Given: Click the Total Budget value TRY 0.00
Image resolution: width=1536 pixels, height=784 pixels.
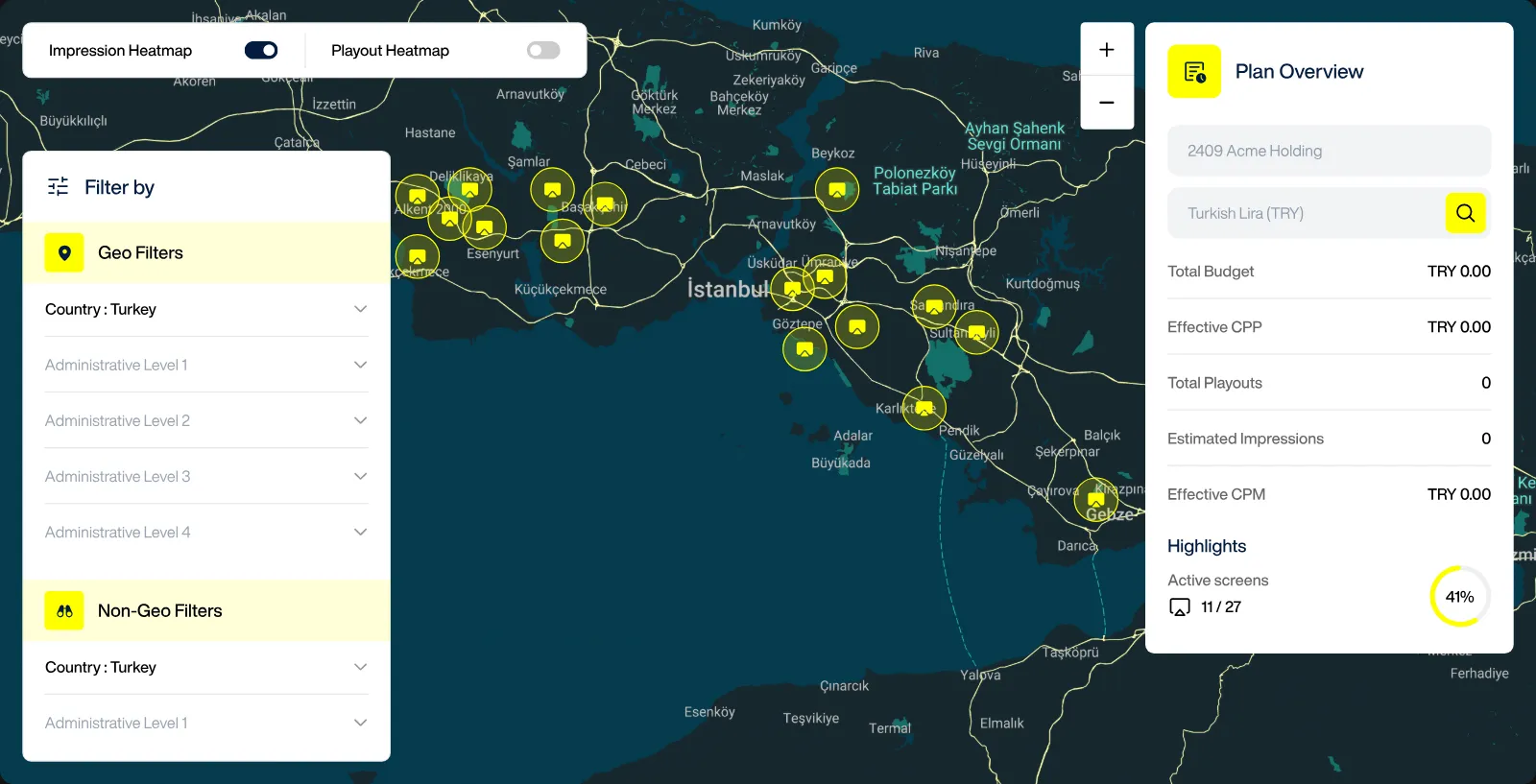Looking at the screenshot, I should [1458, 272].
